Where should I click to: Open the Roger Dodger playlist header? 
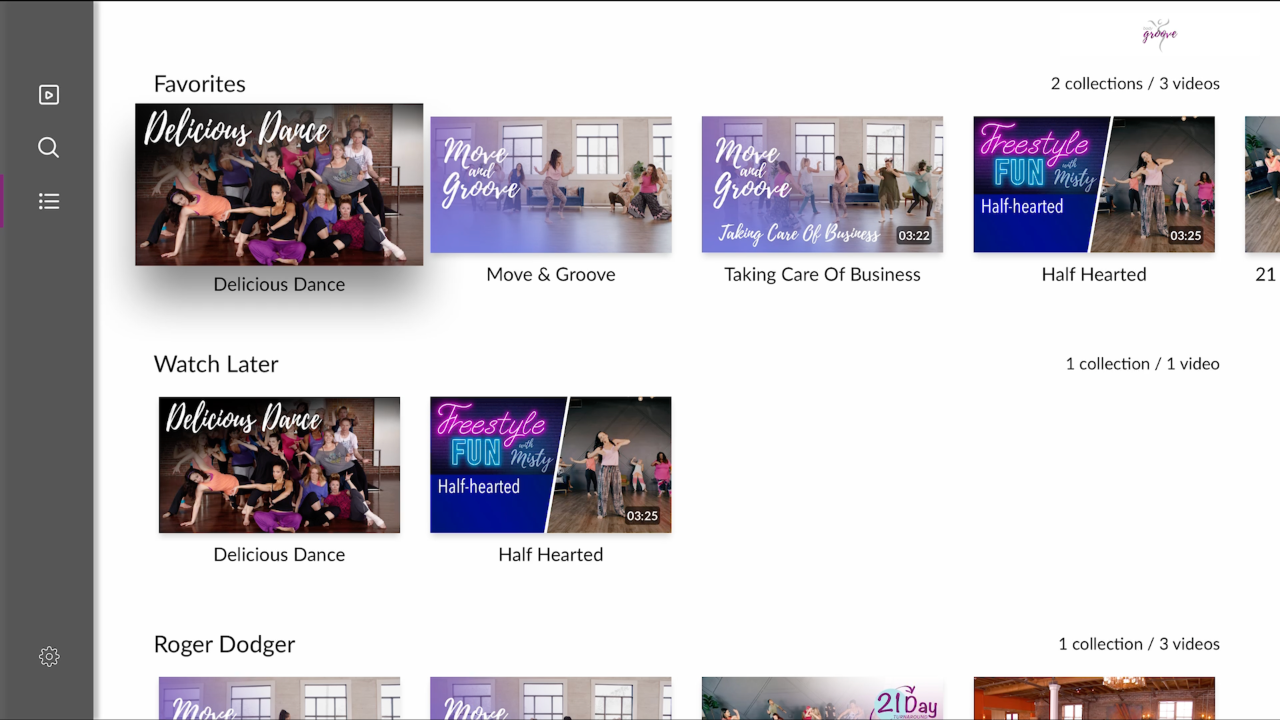[224, 645]
